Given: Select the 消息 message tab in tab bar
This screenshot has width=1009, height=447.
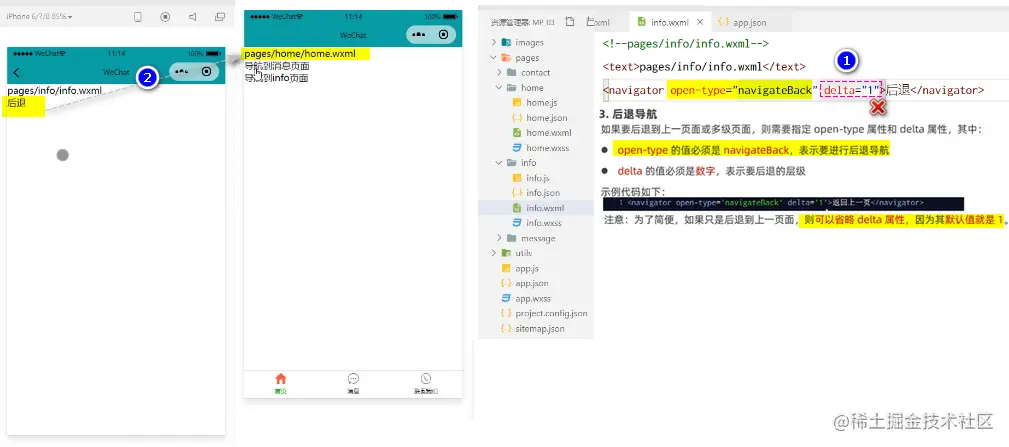Looking at the screenshot, I should tap(353, 383).
